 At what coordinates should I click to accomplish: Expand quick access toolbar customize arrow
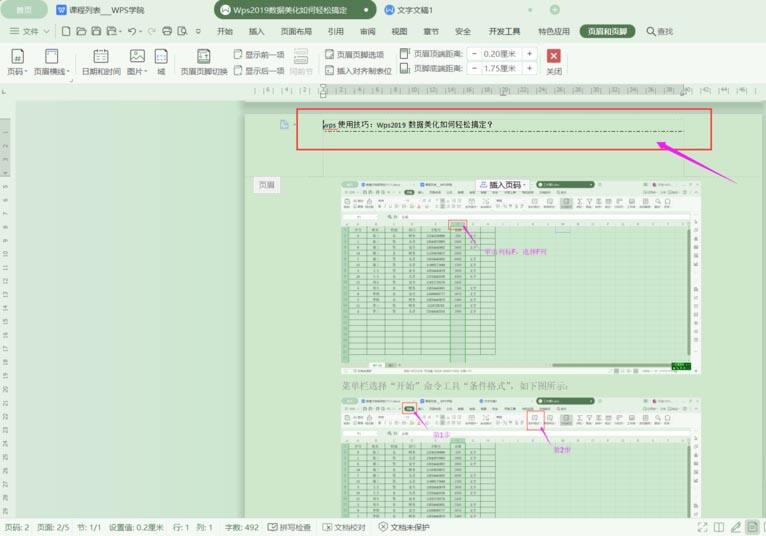click(198, 31)
